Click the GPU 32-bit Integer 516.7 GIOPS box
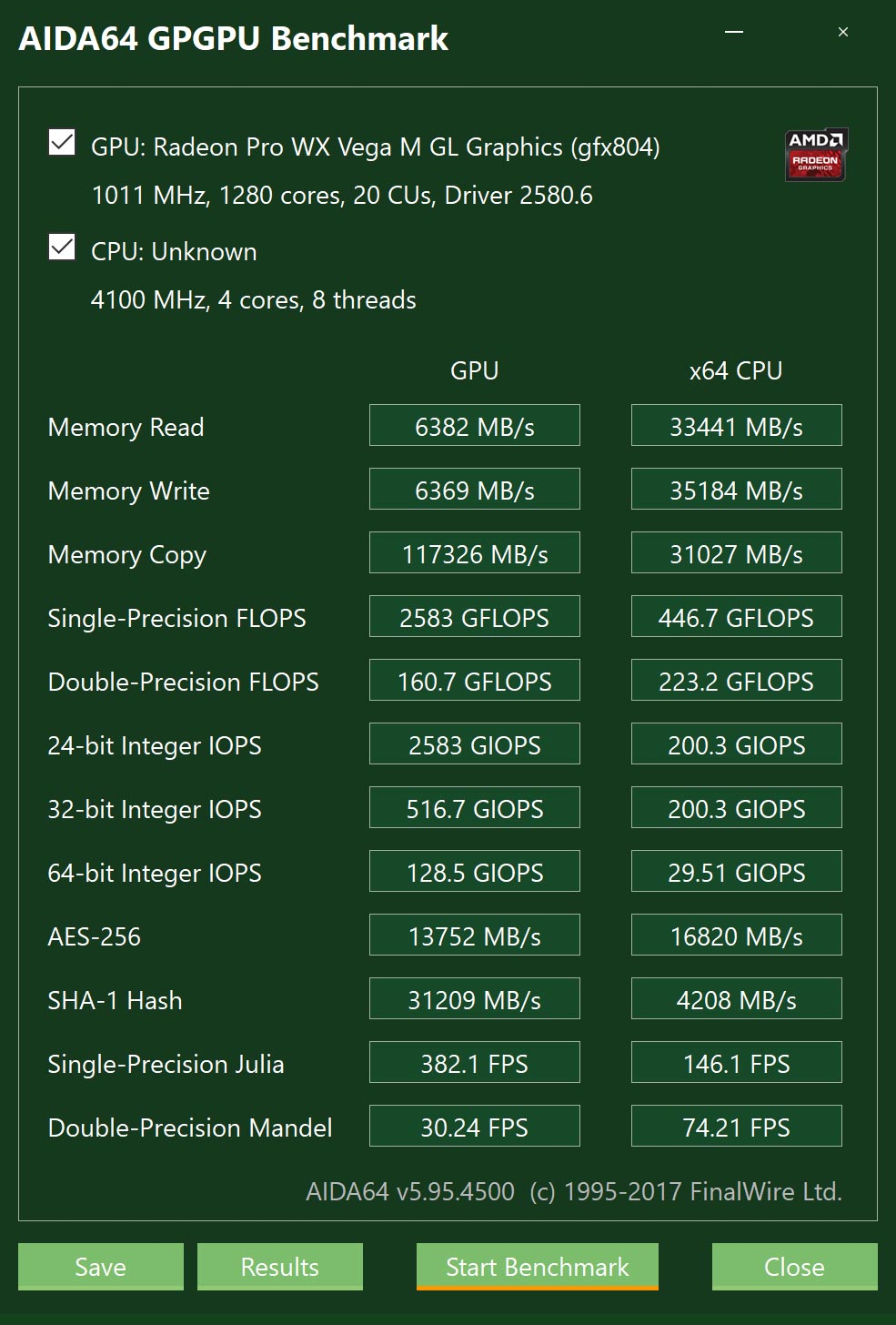The height and width of the screenshot is (1325, 896). 475,807
